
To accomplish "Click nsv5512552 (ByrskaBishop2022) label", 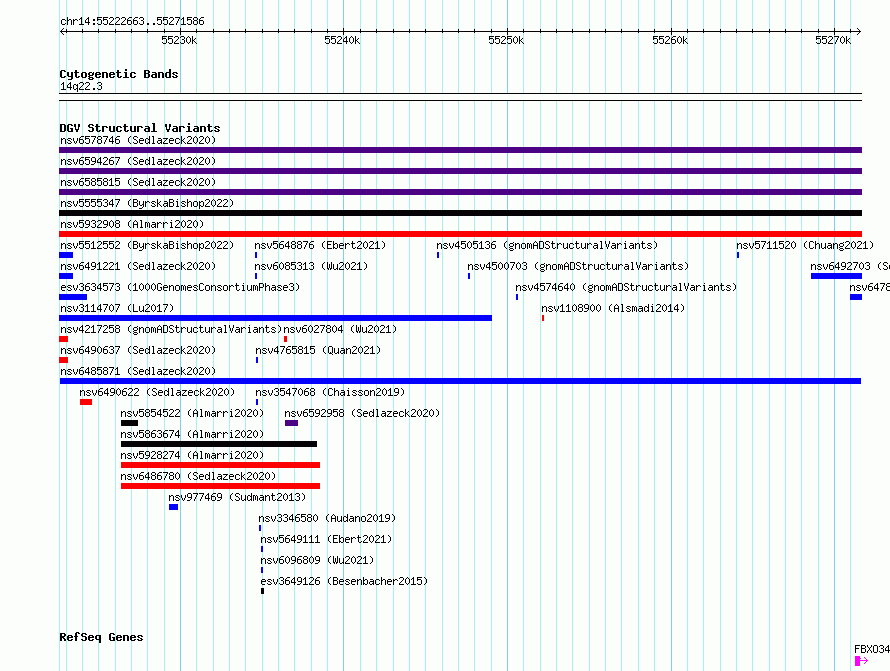I will pos(147,245).
